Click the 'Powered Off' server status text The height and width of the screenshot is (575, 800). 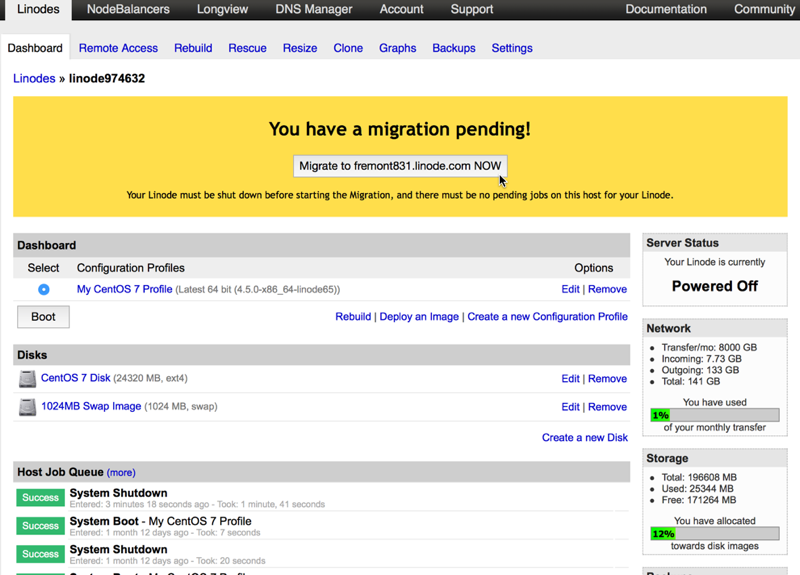(x=715, y=286)
